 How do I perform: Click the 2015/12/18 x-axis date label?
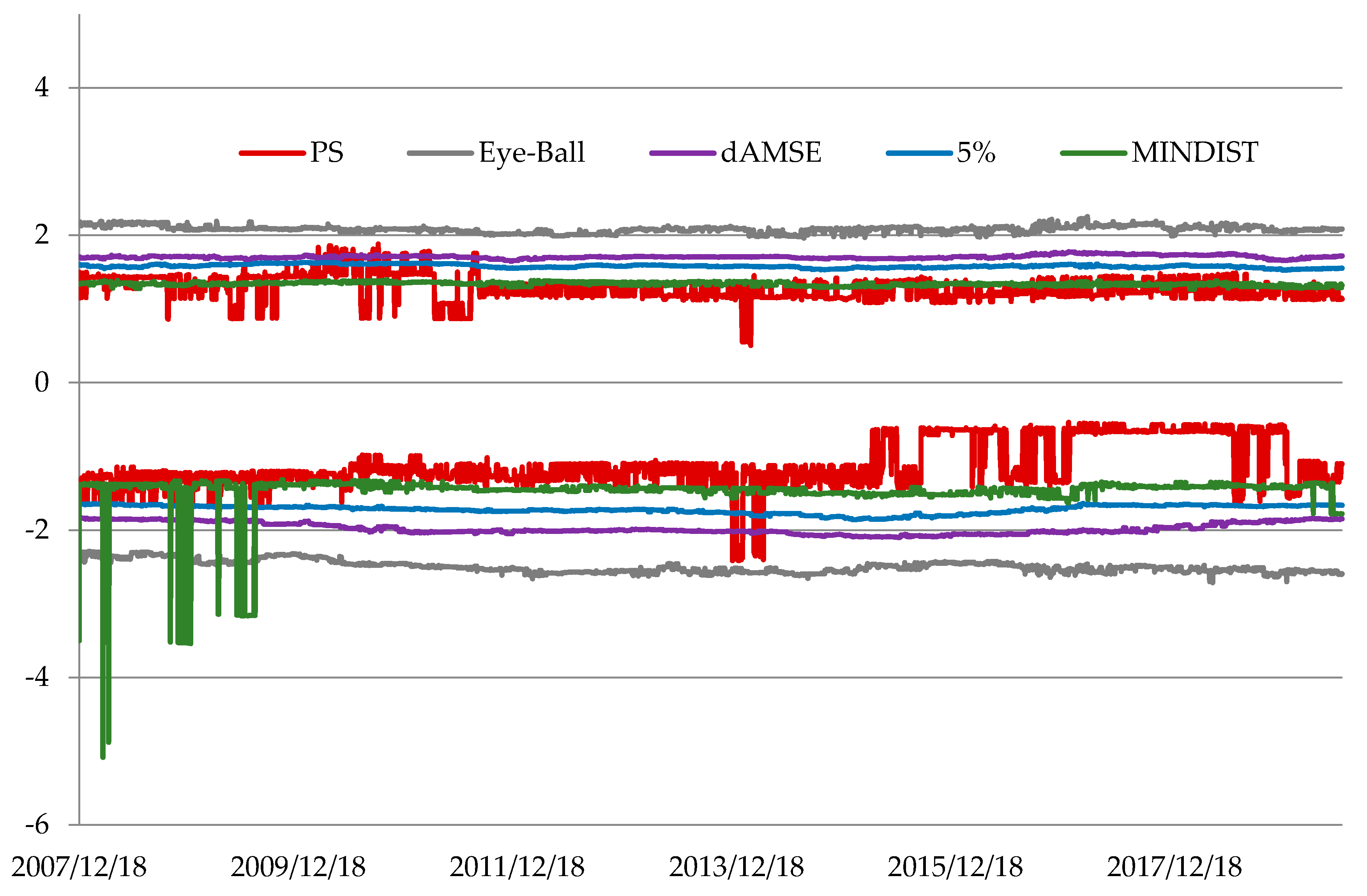click(x=955, y=867)
